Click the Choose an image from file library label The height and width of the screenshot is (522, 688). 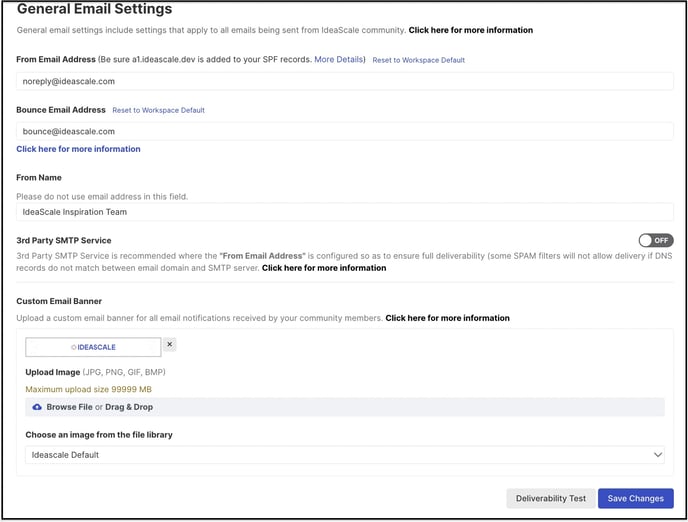point(99,435)
